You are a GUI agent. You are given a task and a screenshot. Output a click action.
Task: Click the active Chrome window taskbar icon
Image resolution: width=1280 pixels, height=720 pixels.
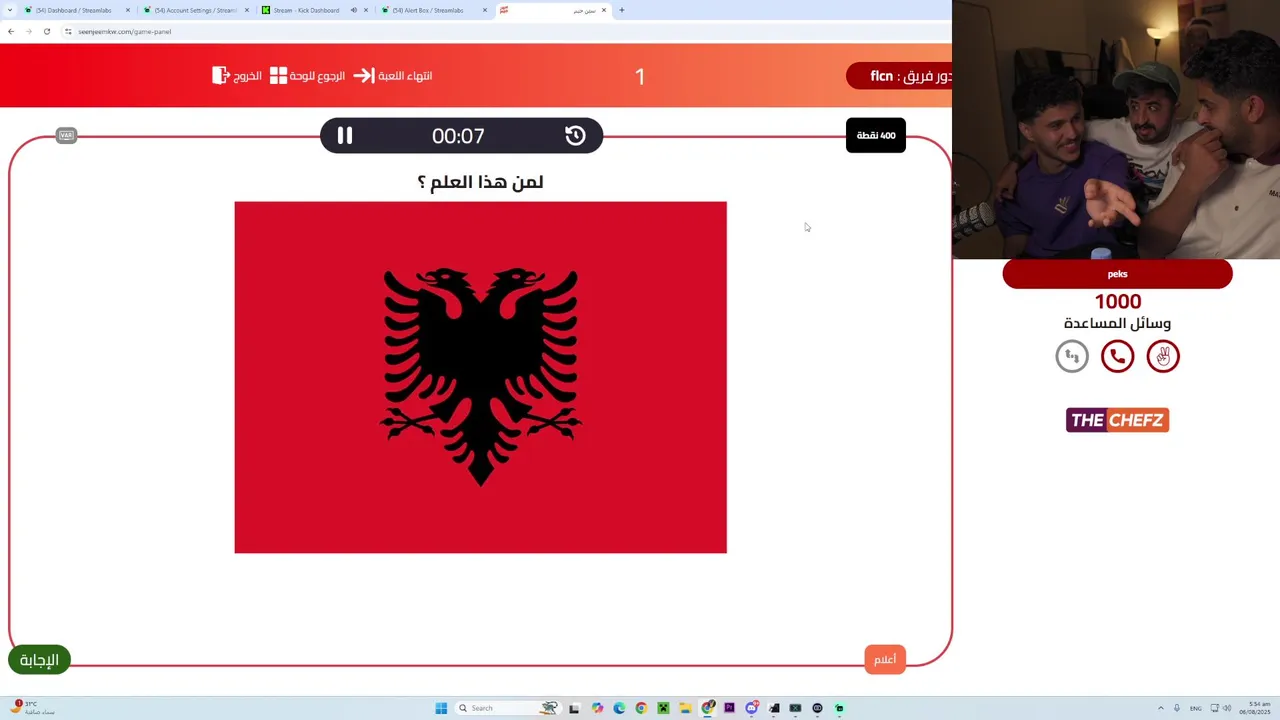(707, 708)
